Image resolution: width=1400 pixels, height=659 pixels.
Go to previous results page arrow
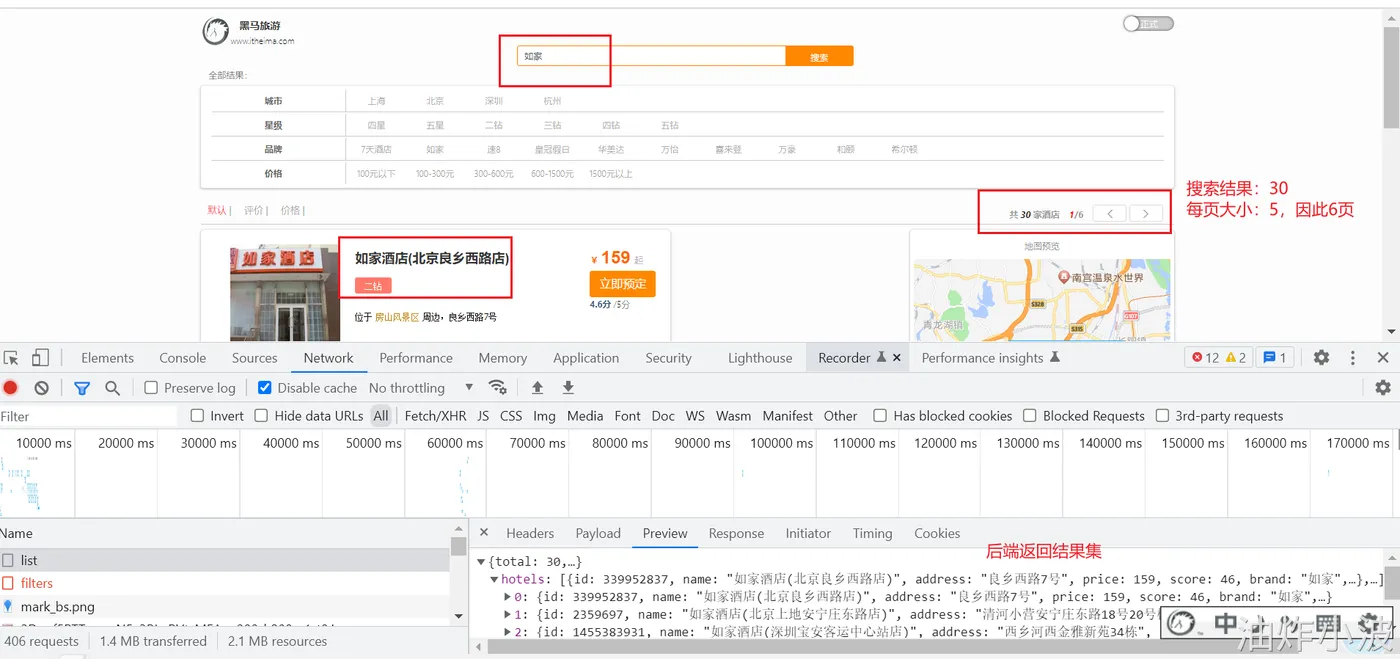pos(1110,214)
